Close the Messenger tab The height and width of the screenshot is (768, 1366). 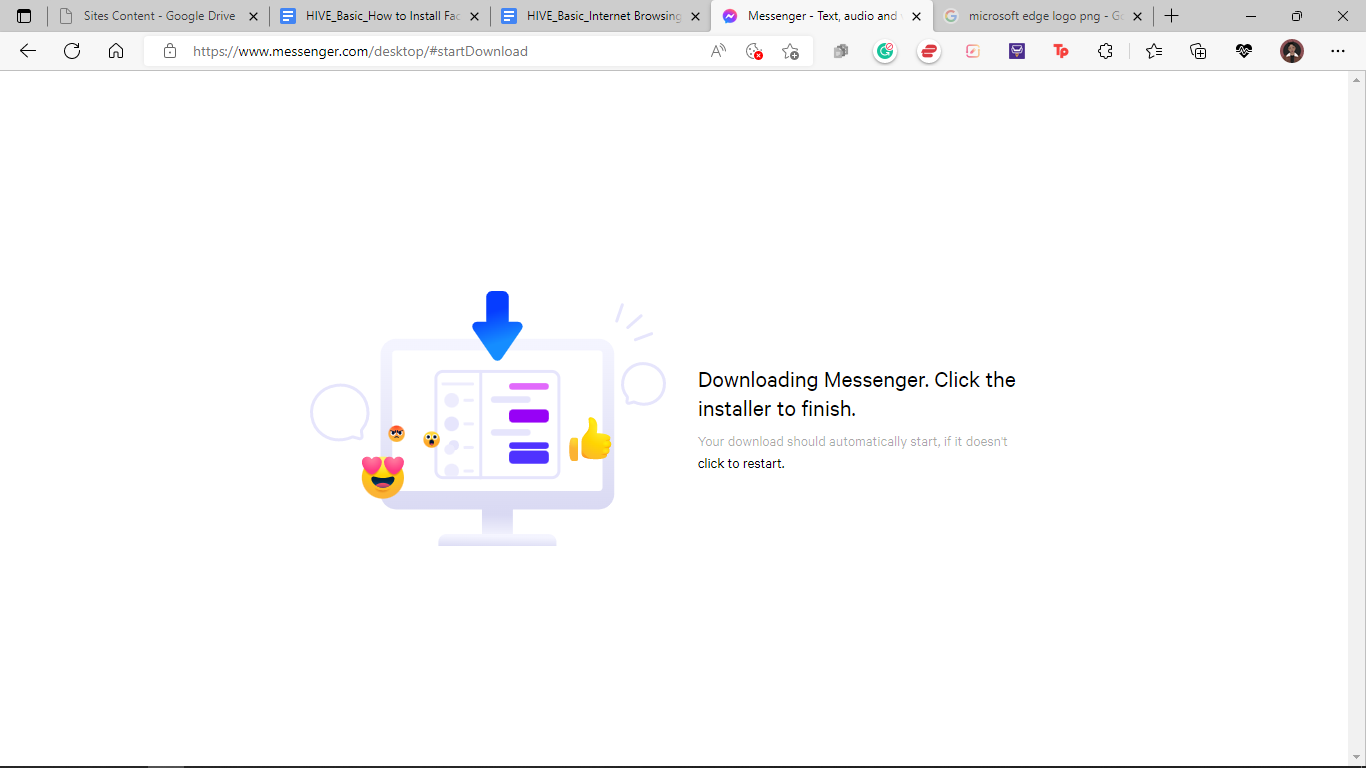916,16
